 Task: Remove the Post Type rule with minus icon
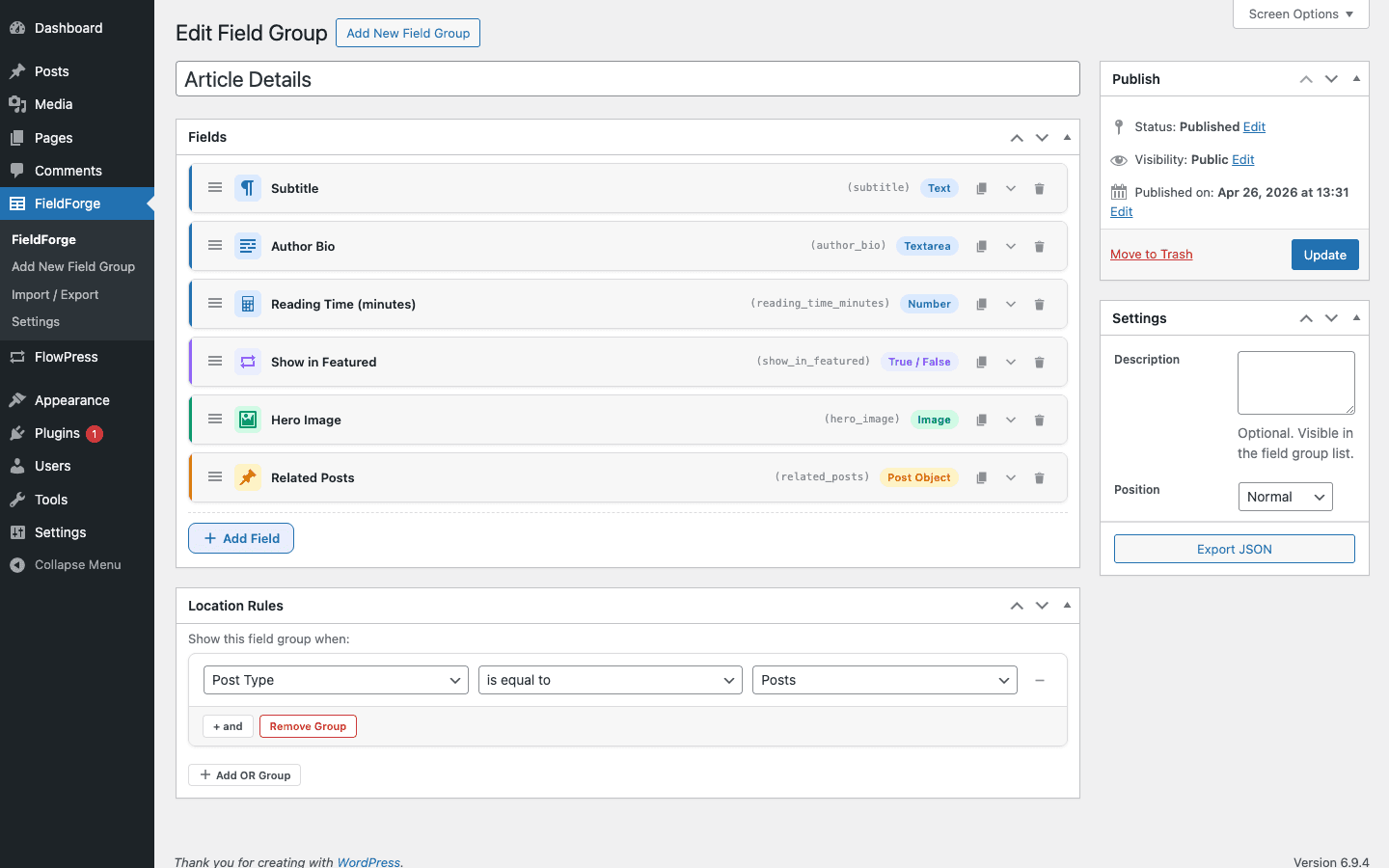(1040, 680)
